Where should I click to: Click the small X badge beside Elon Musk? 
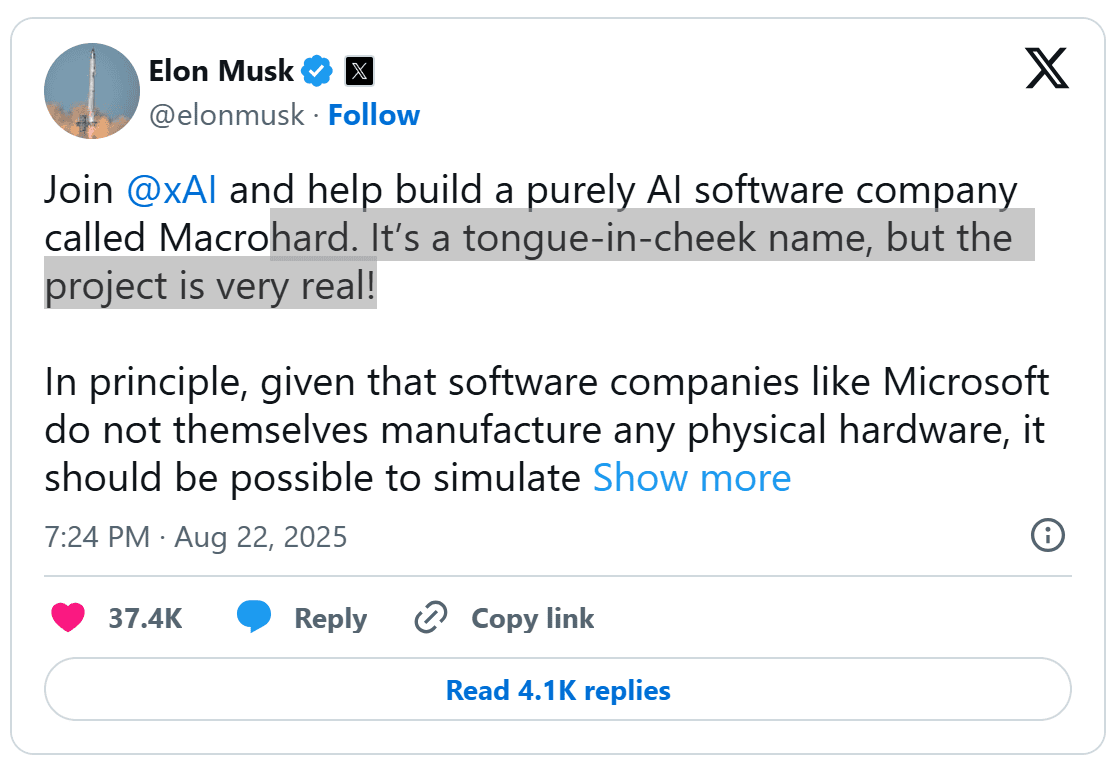[x=358, y=70]
